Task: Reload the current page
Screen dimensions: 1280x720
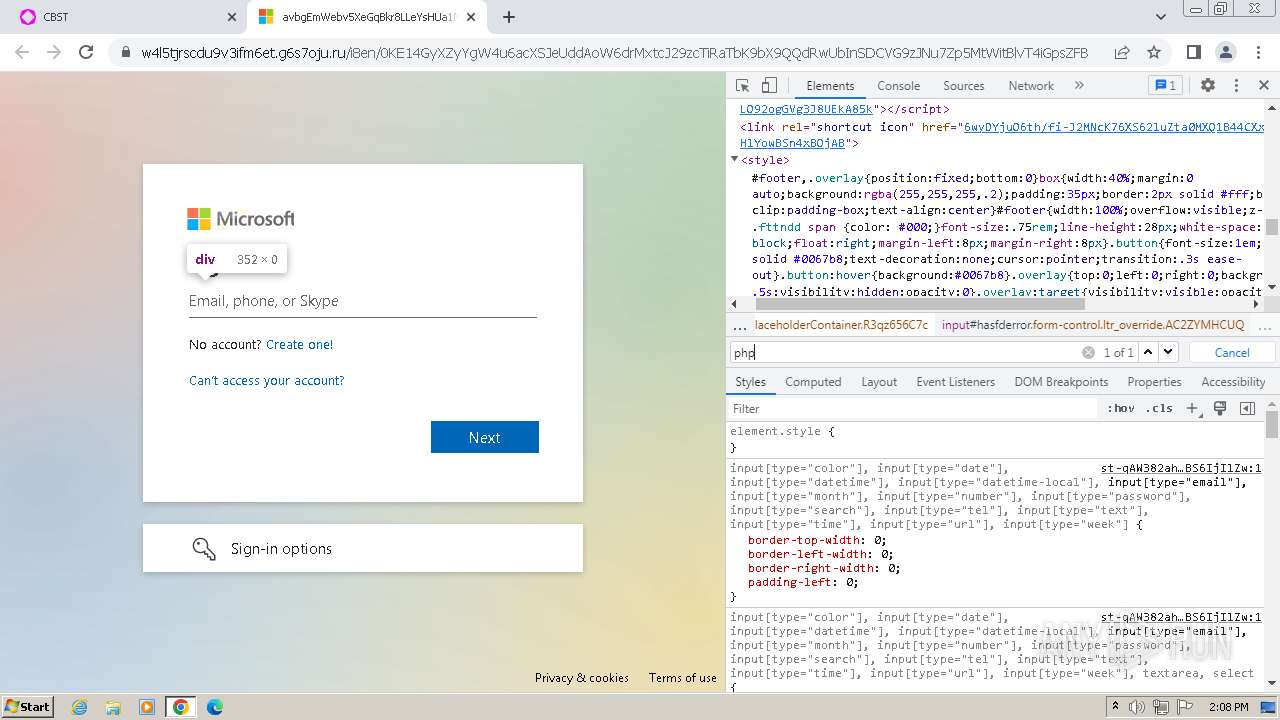Action: (x=86, y=53)
